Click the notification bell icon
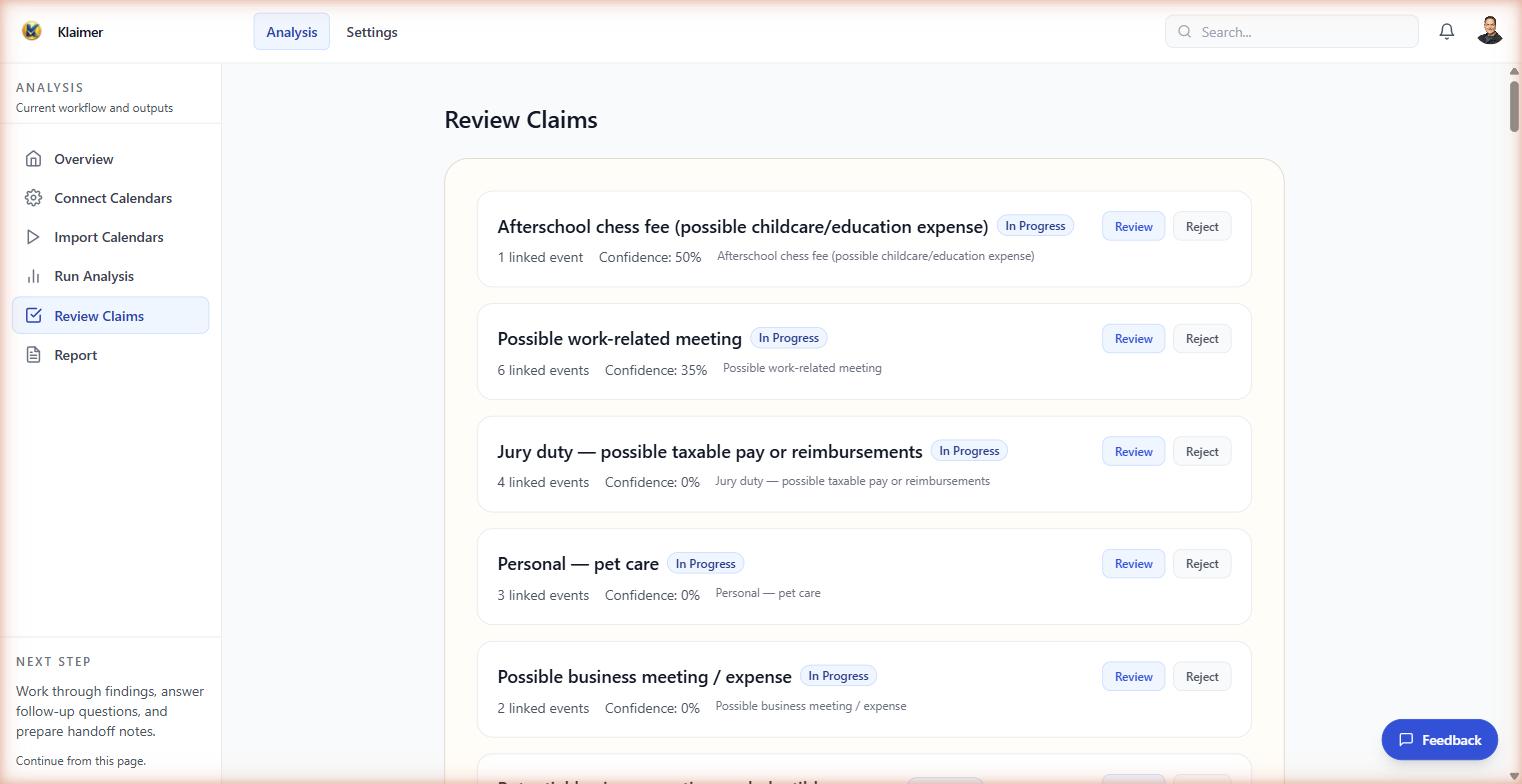The image size is (1522, 784). pos(1446,31)
